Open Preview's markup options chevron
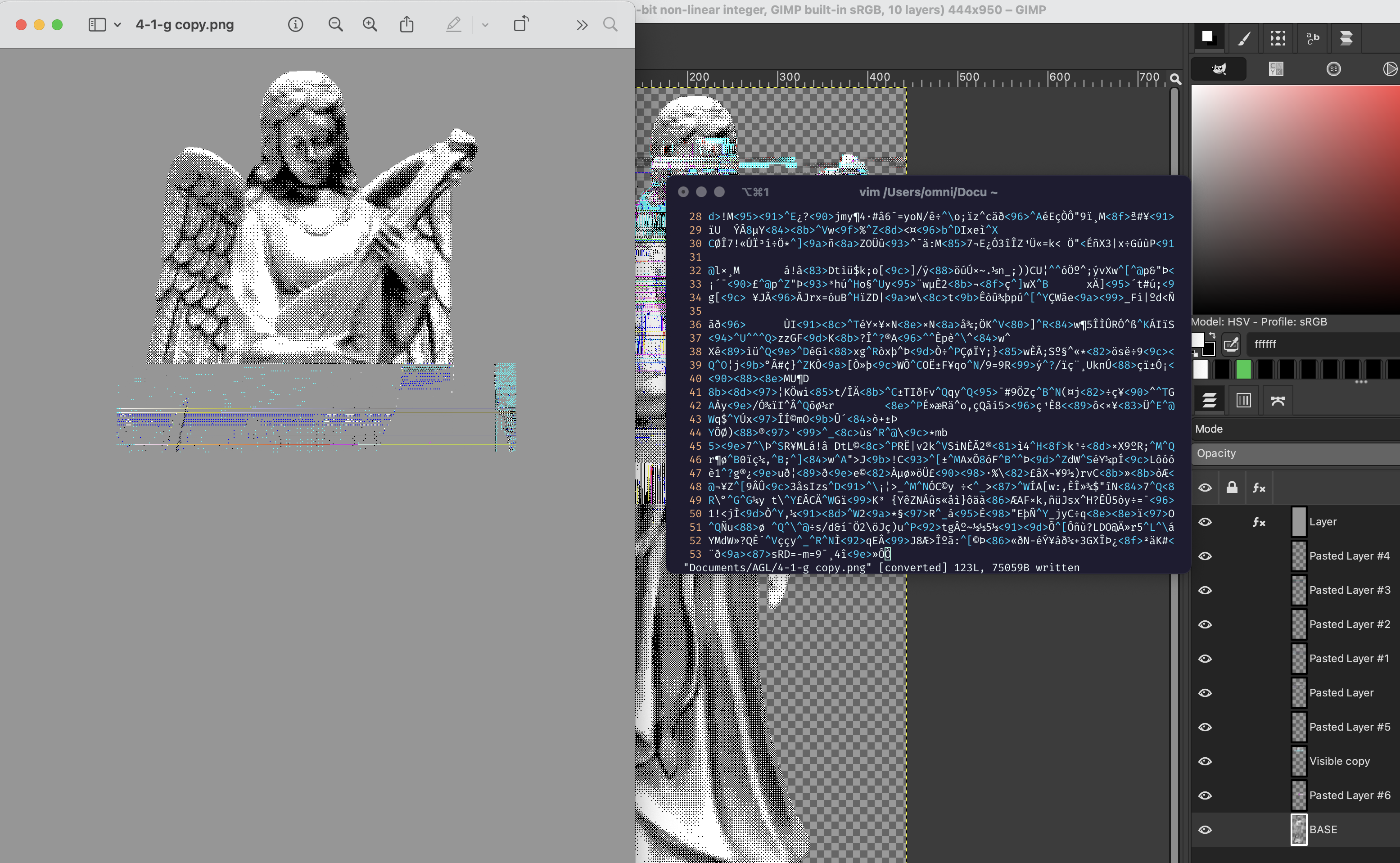1400x863 pixels. click(485, 25)
